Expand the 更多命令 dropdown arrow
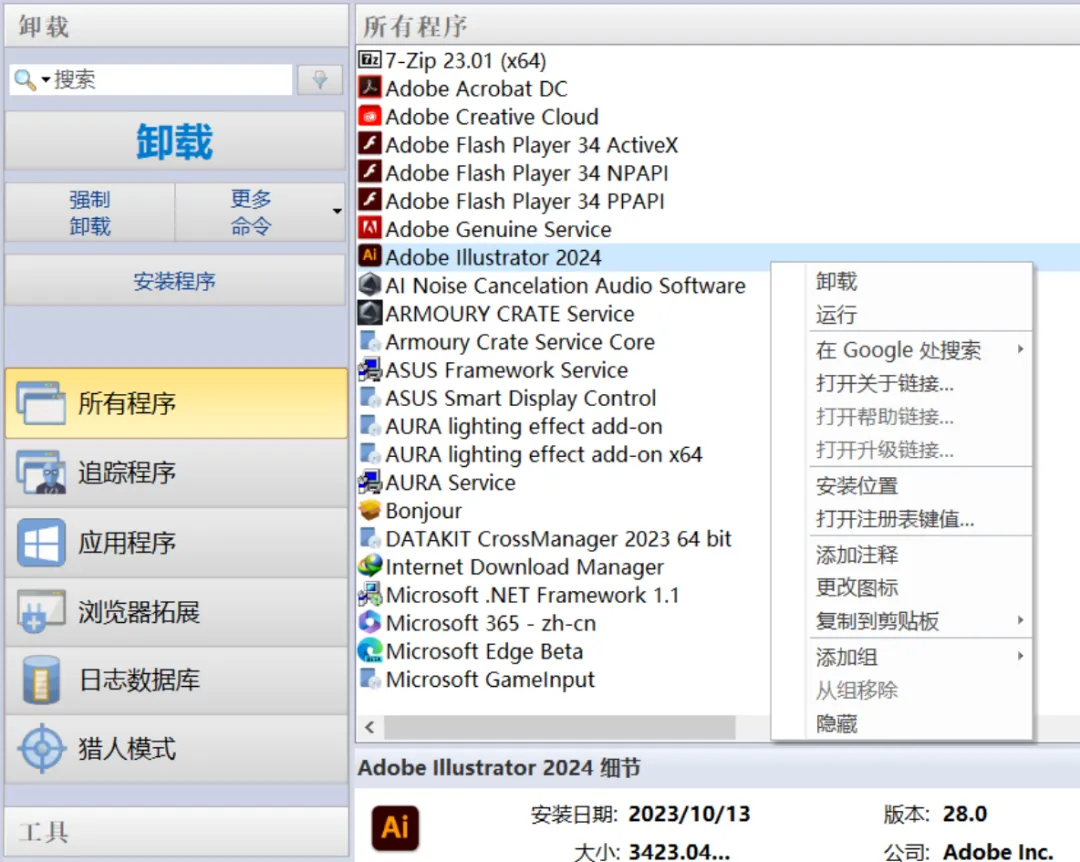 (x=337, y=212)
